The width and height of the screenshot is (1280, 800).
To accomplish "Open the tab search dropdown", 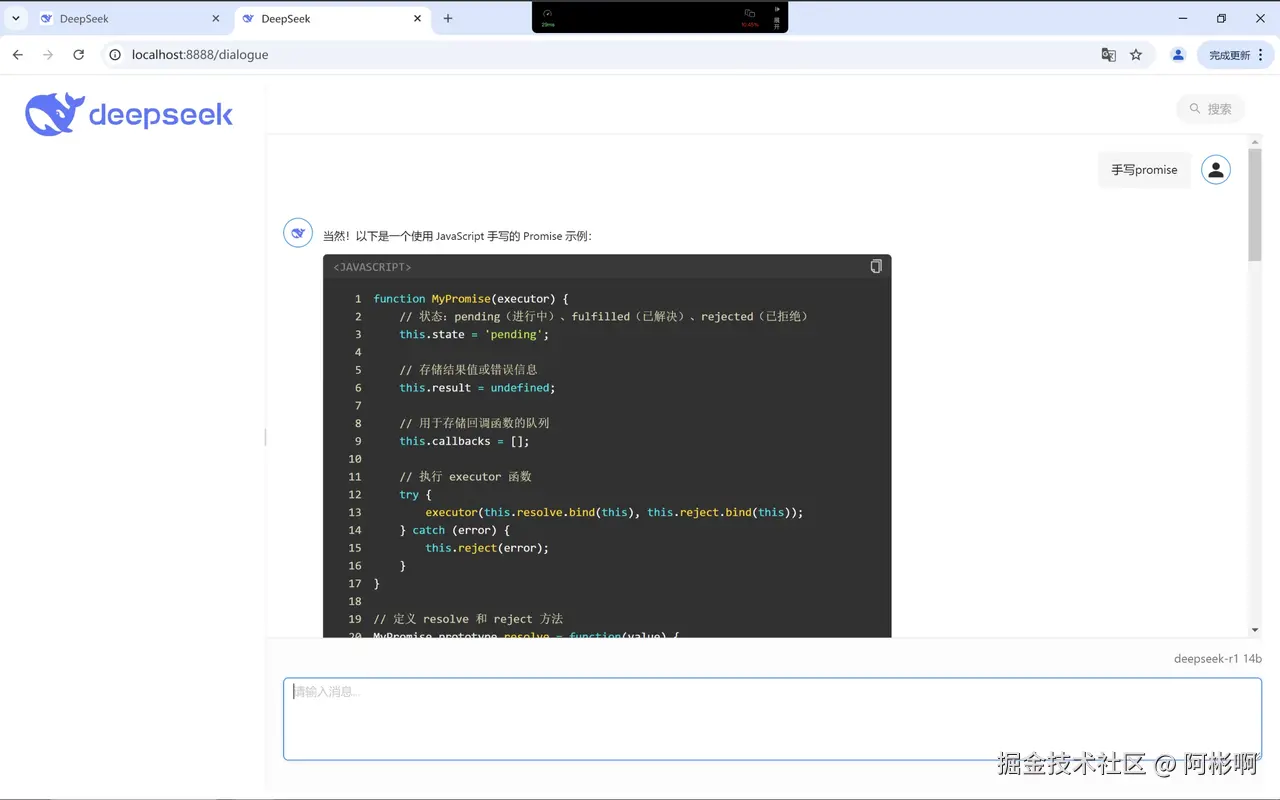I will pos(15,19).
